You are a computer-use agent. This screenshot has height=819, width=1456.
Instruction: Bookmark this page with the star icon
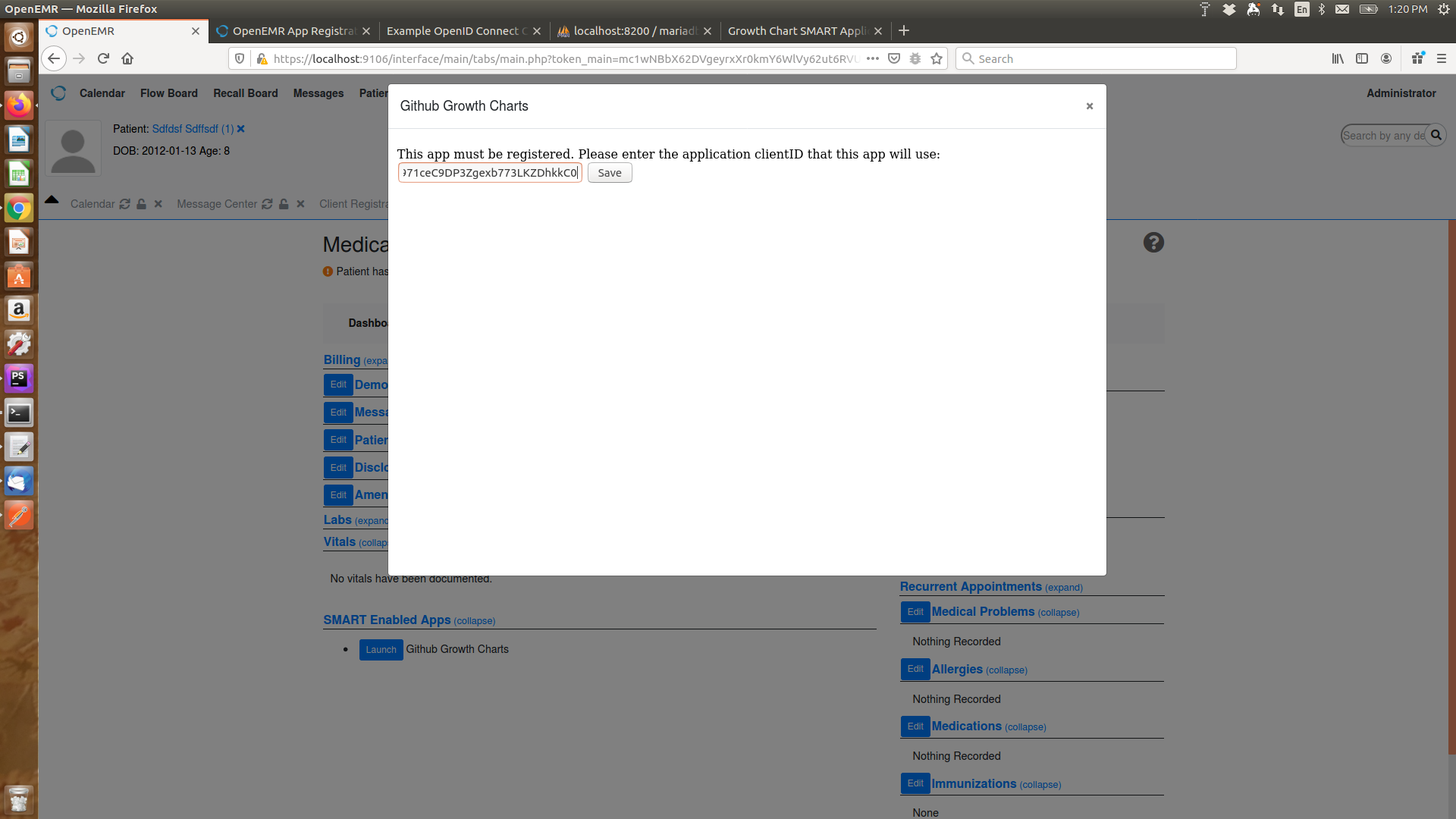coord(937,58)
